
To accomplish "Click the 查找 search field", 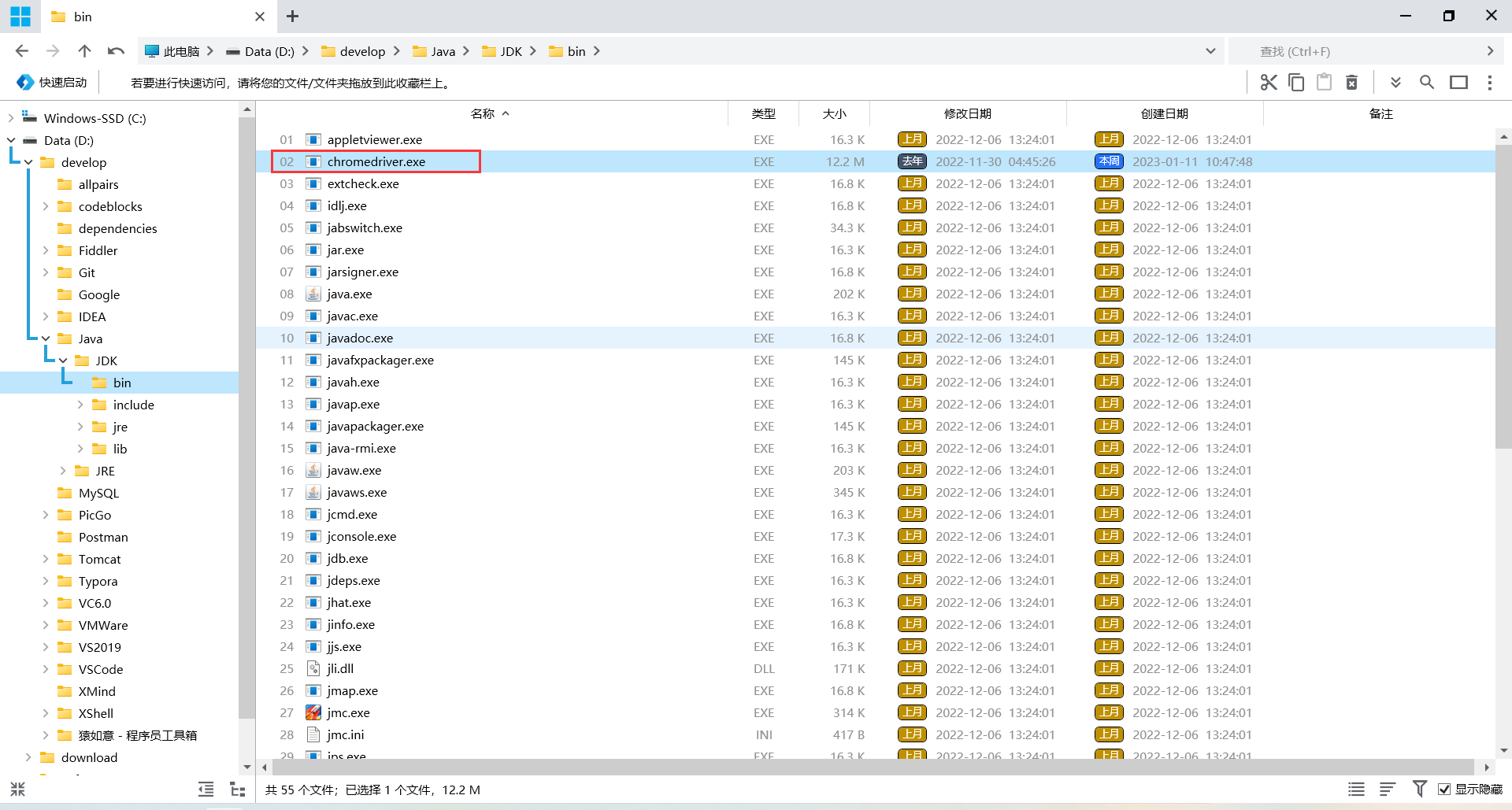I will tap(1354, 51).
